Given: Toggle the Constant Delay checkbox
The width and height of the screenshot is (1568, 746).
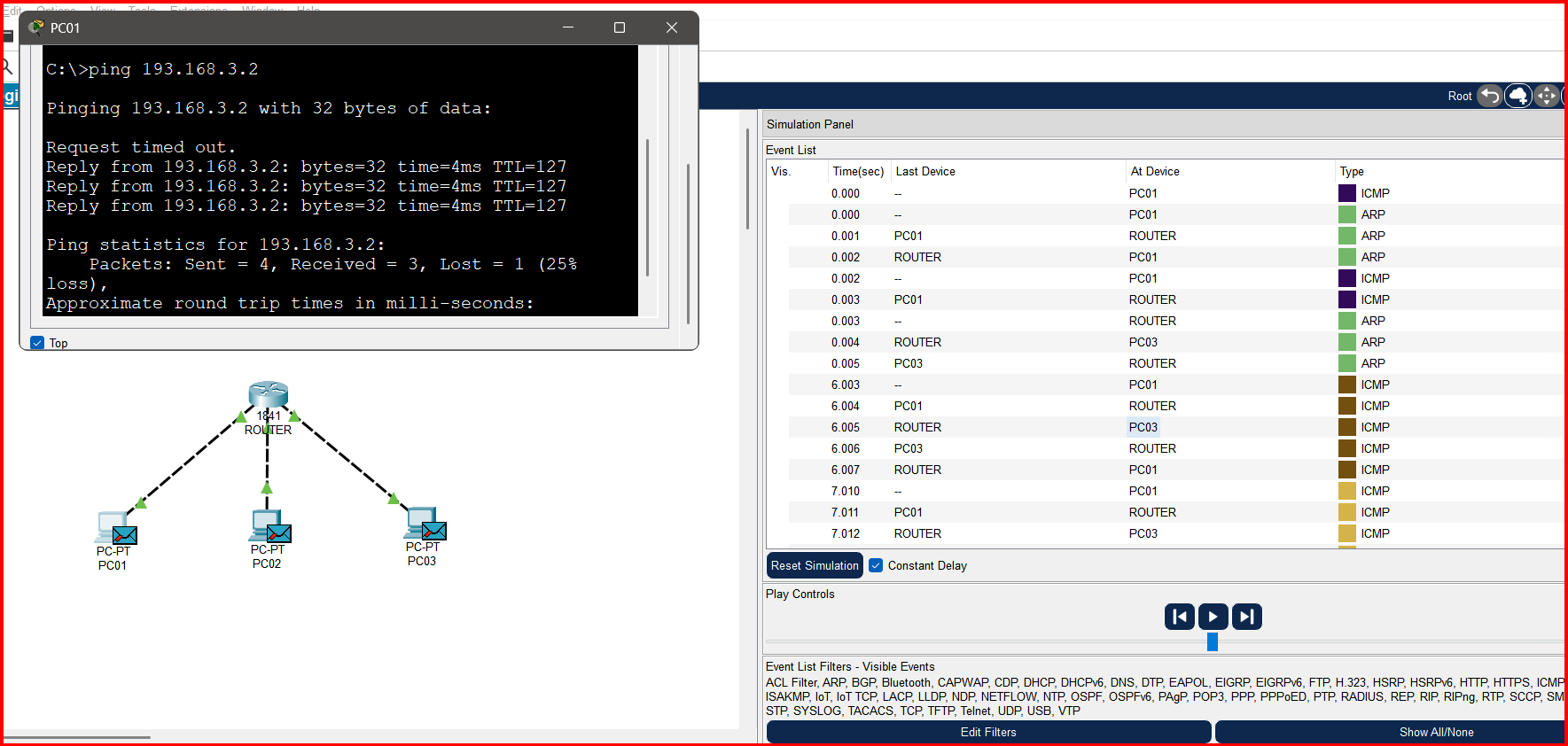Looking at the screenshot, I should (x=876, y=565).
